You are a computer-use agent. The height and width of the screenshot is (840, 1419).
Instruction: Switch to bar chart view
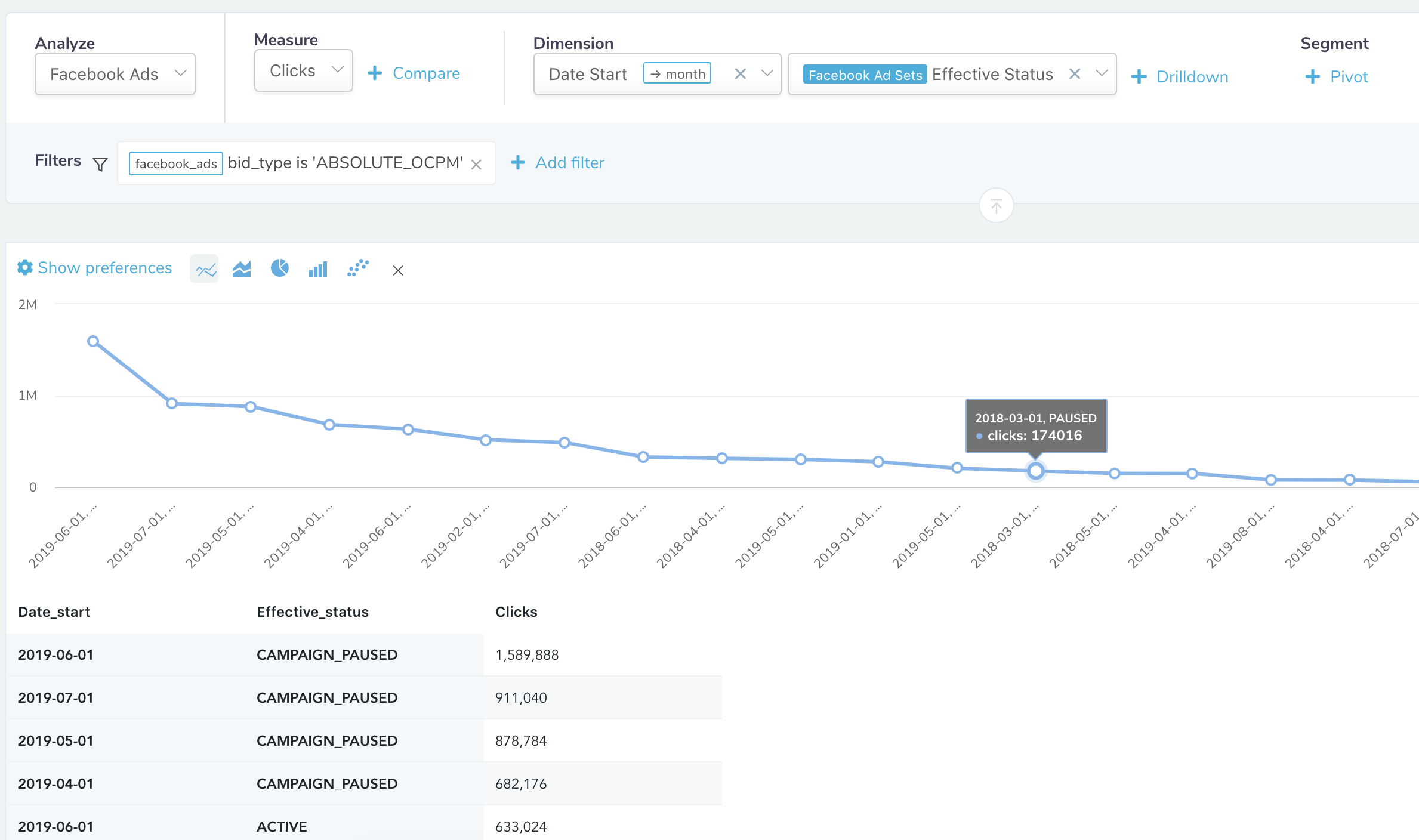click(318, 269)
